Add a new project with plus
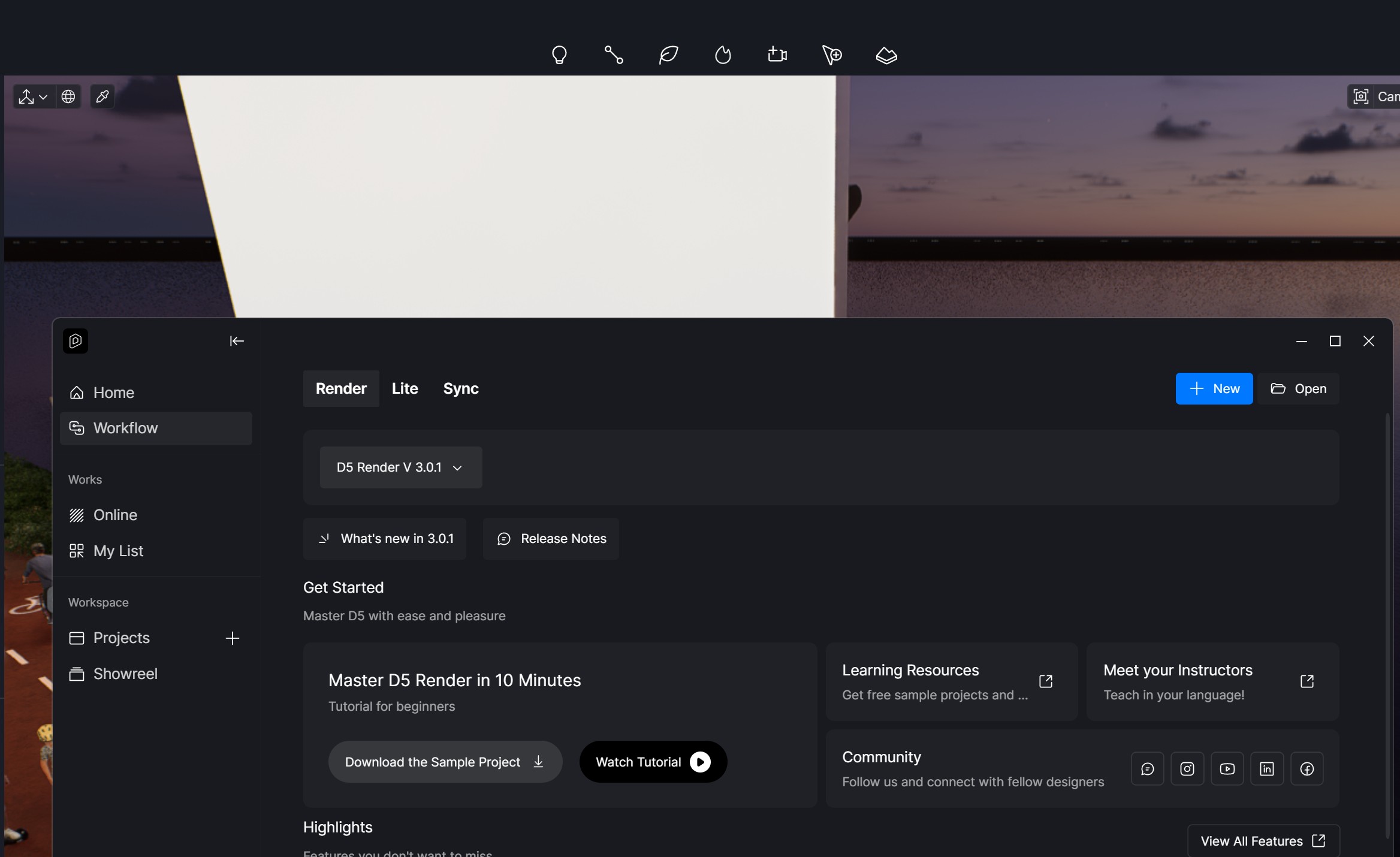The image size is (1400, 857). click(x=233, y=638)
